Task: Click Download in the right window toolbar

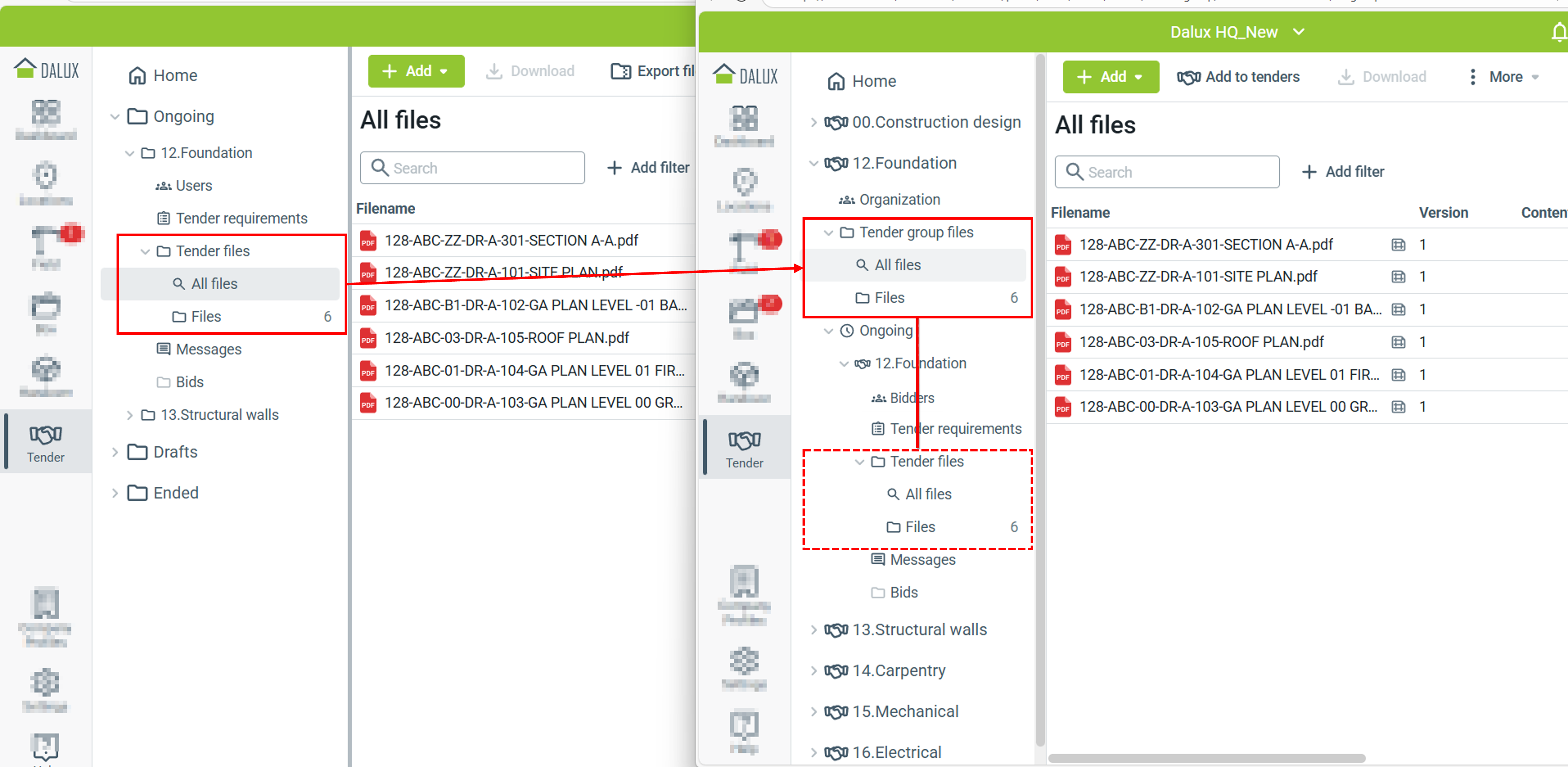Action: coord(1382,77)
